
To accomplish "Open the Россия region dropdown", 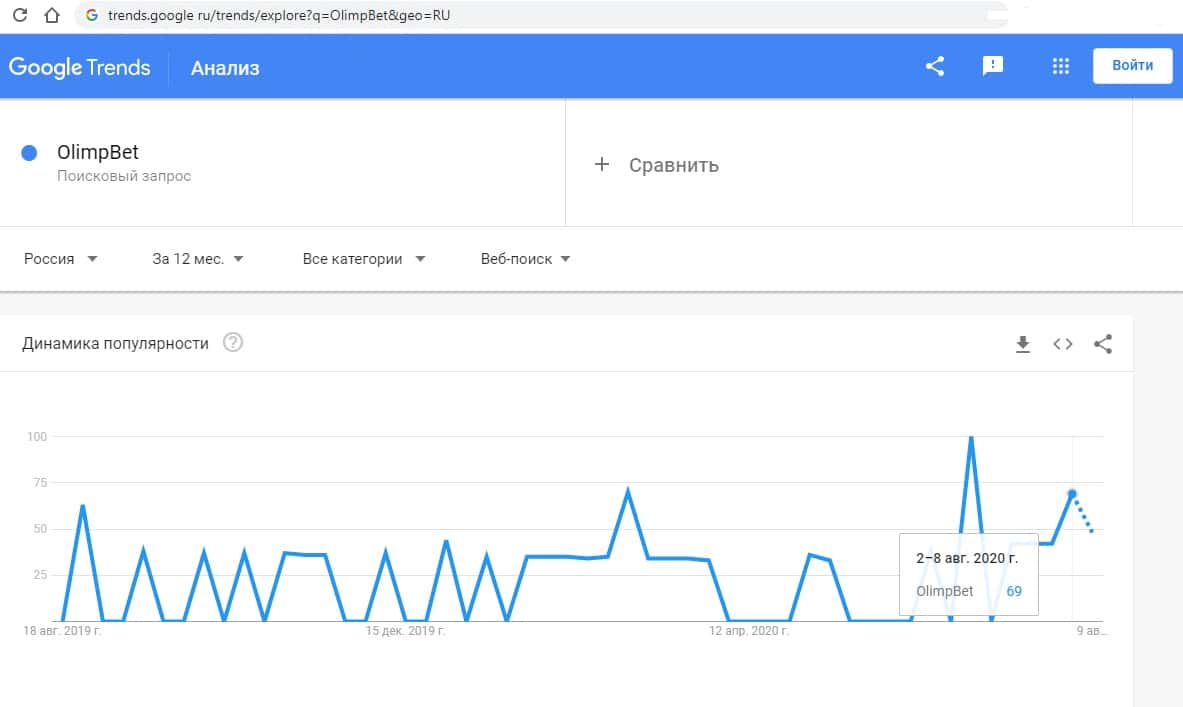I will 61,259.
